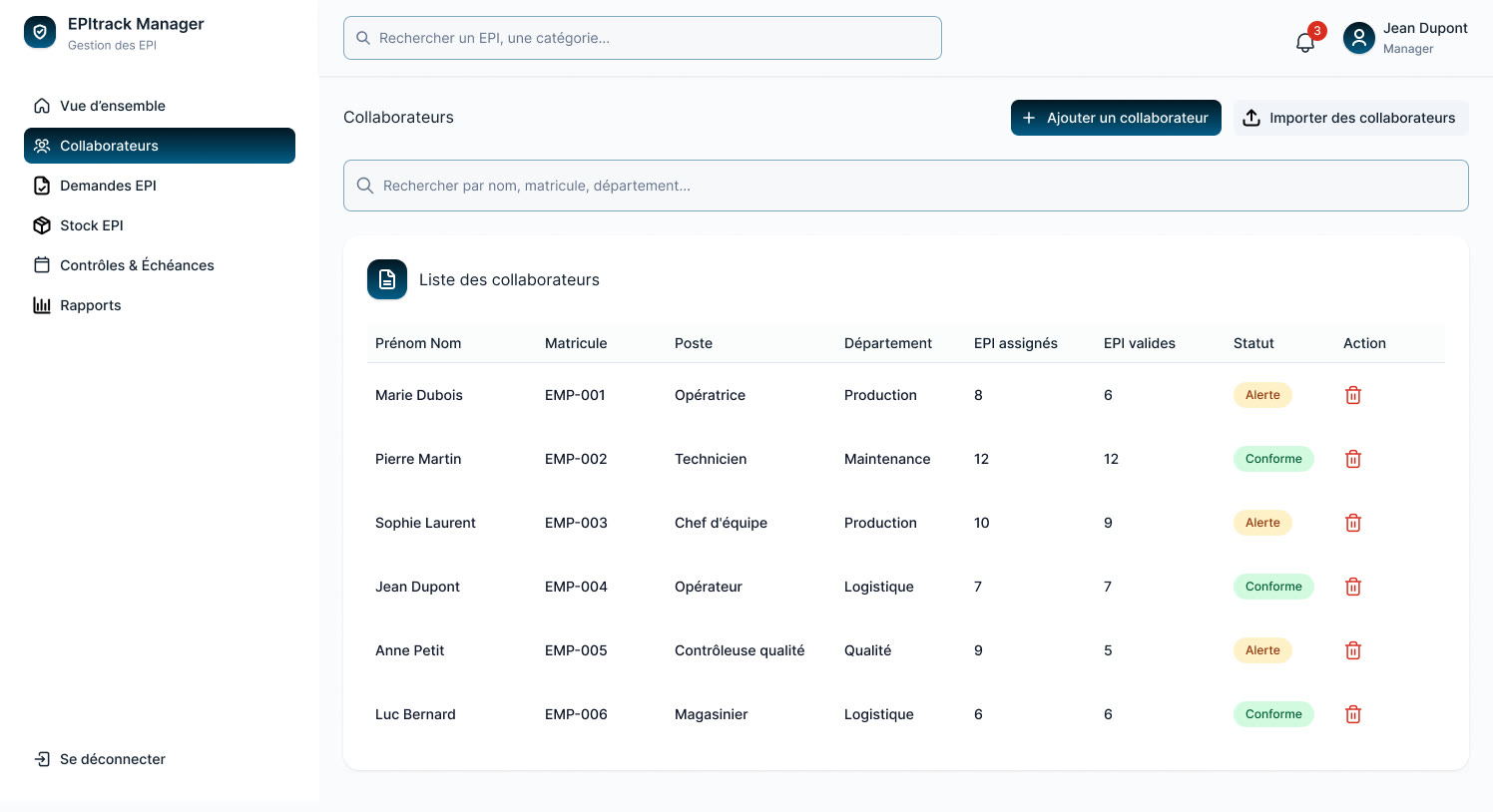1493x812 pixels.
Task: Click the Statut column header
Action: pos(1253,343)
